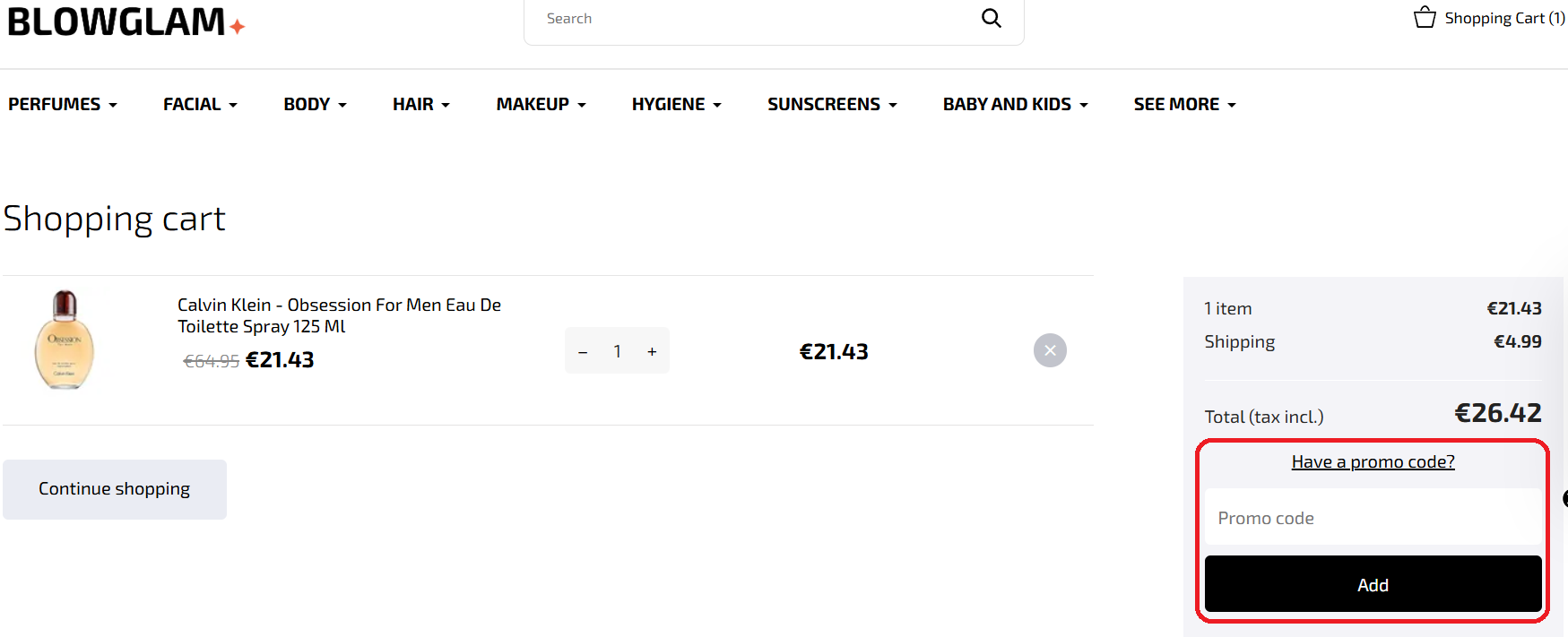Click Continue shopping button
The height and width of the screenshot is (637, 1568).
(115, 489)
